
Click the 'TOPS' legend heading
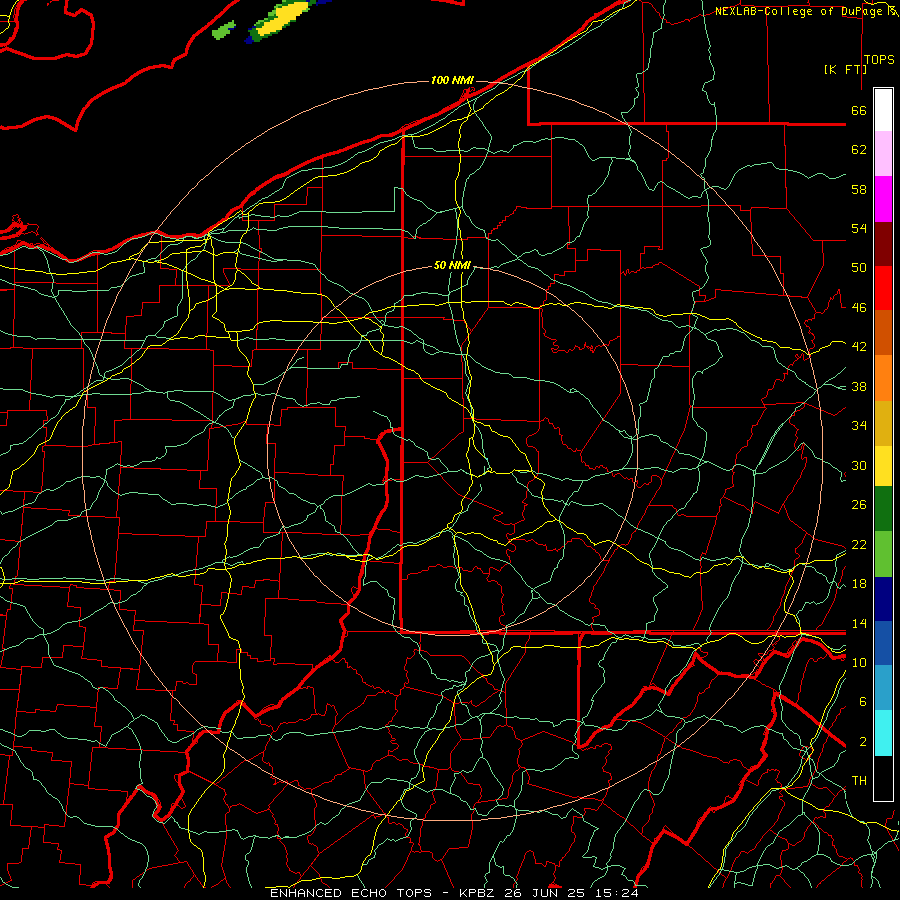[879, 60]
